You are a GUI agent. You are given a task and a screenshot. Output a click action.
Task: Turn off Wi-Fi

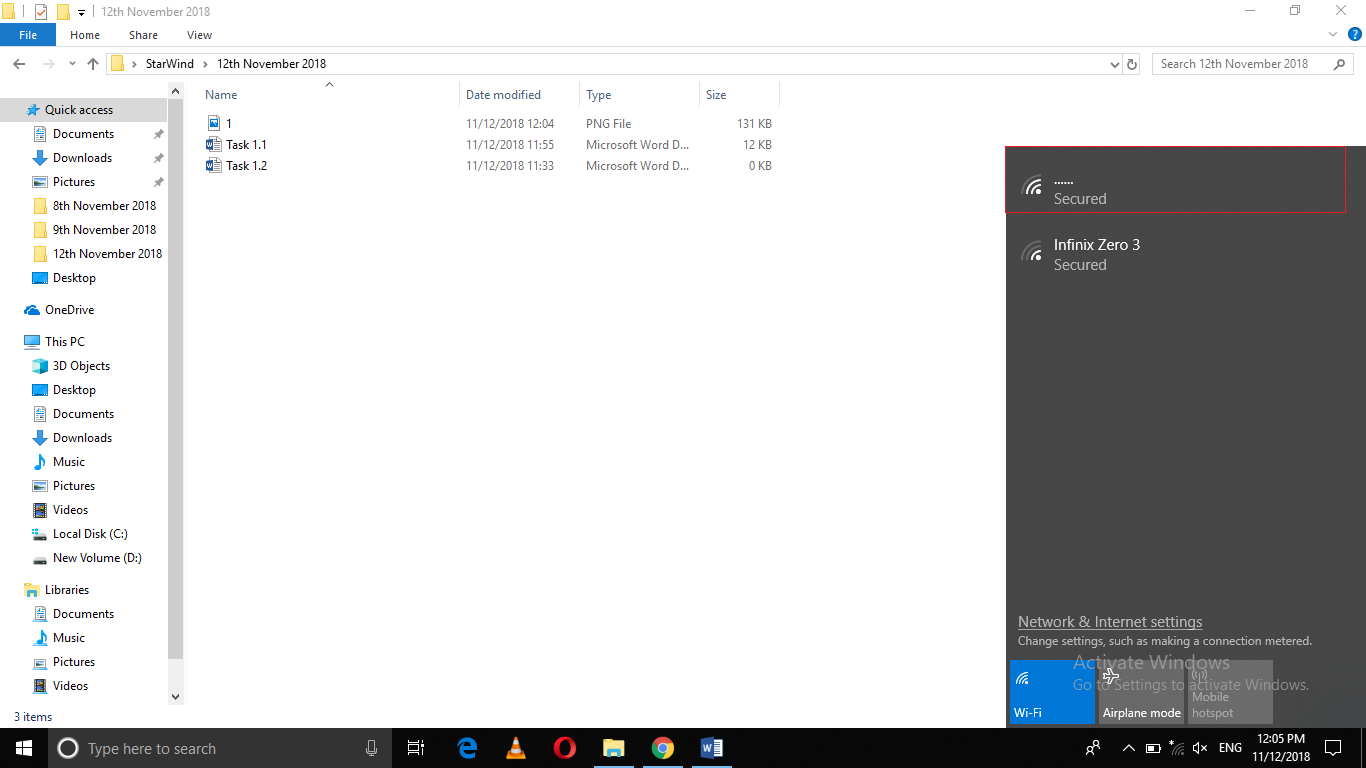(1052, 692)
